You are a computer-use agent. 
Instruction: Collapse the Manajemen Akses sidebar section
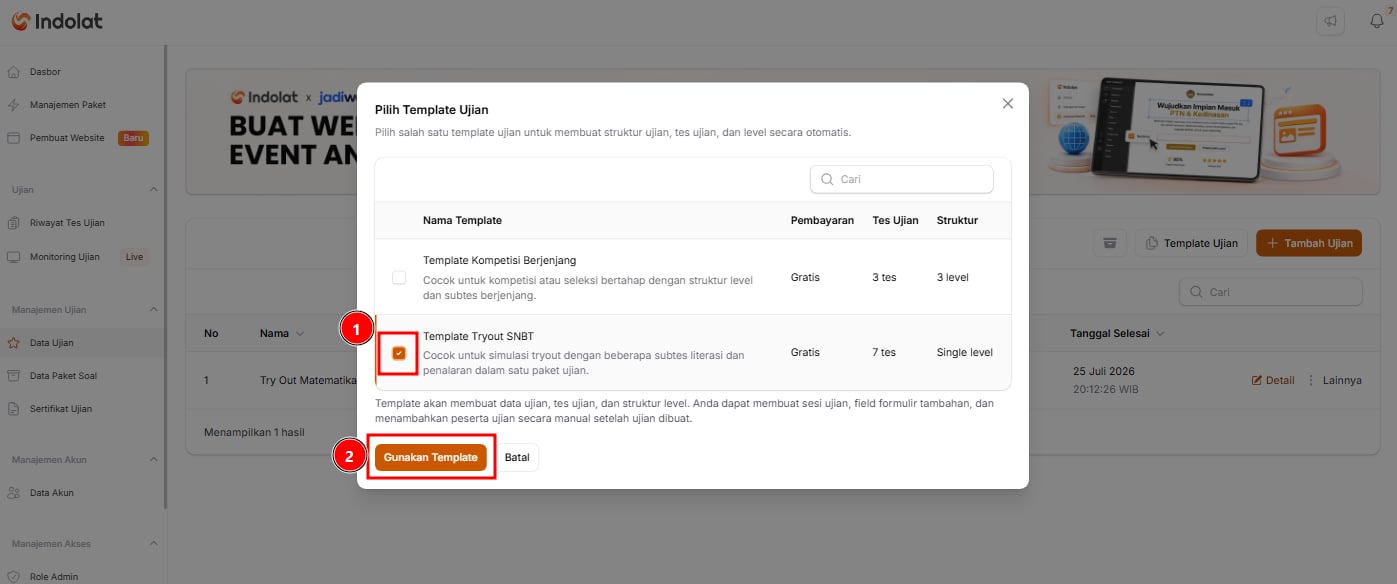tap(153, 544)
